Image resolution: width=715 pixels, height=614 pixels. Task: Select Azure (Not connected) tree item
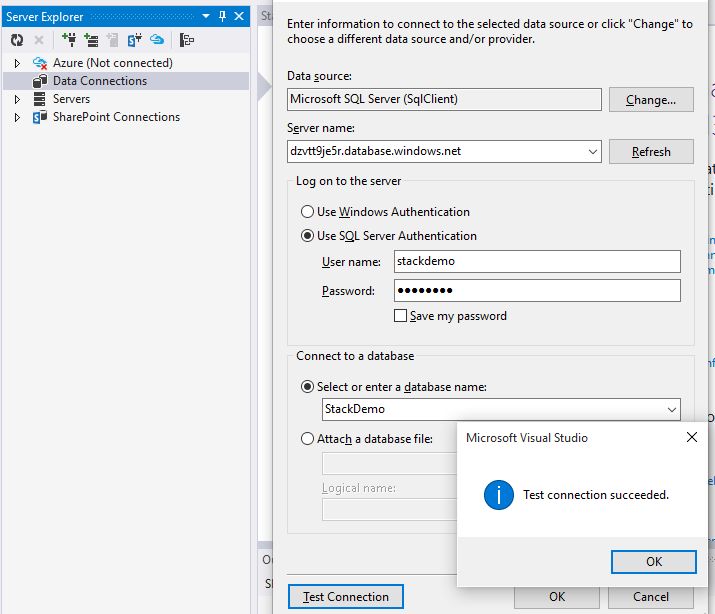tap(113, 63)
